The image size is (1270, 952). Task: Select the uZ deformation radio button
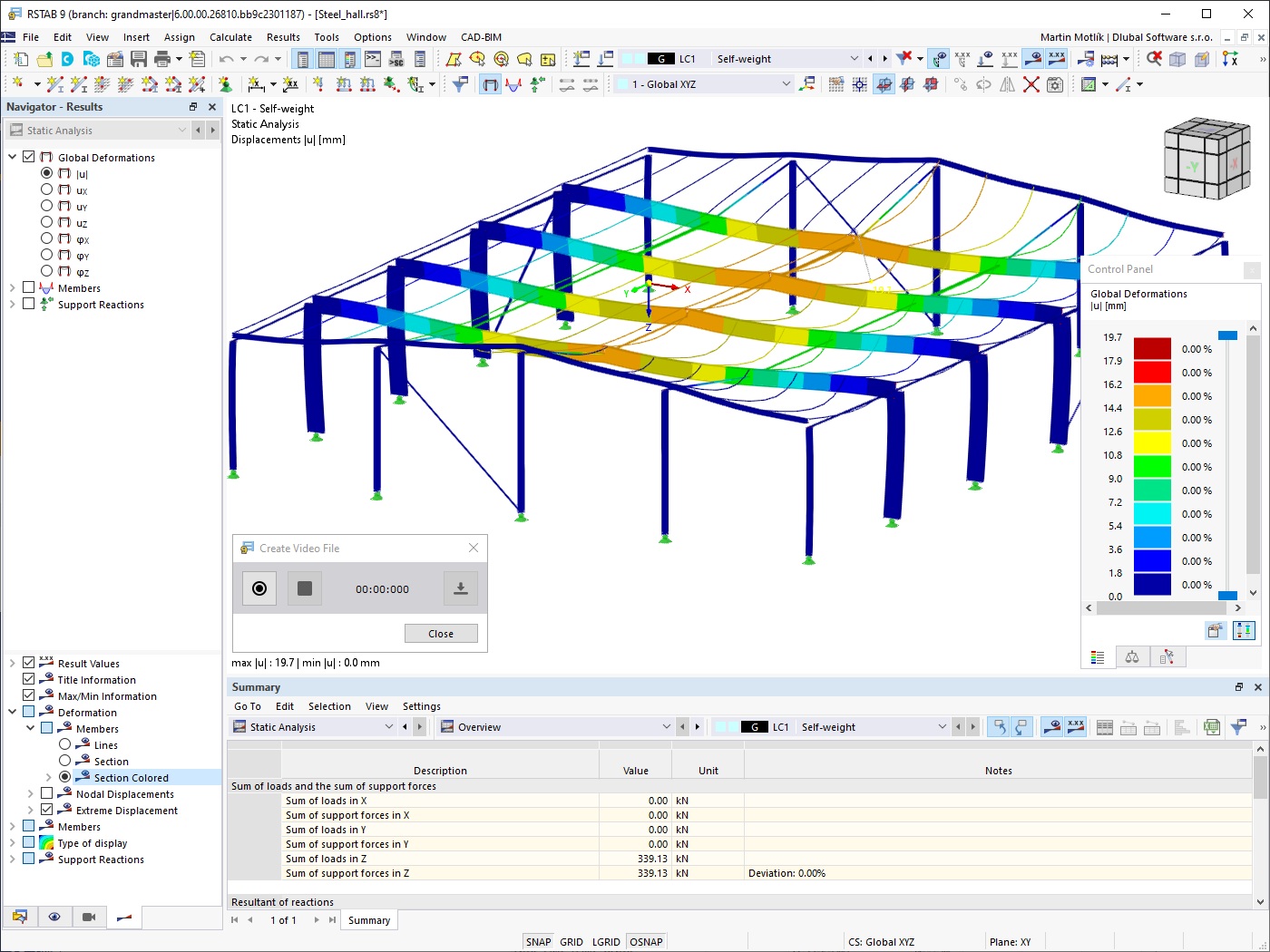(x=47, y=222)
